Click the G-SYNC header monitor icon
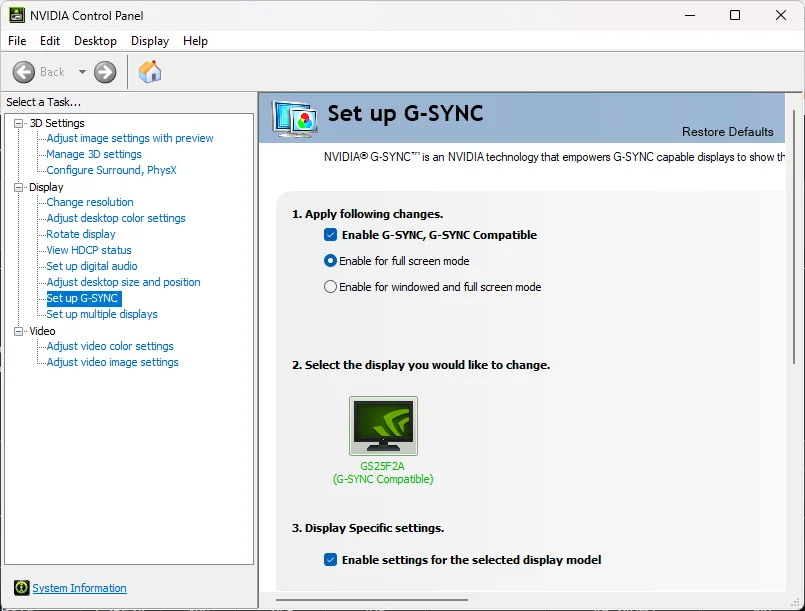This screenshot has height=611, width=805. click(295, 118)
